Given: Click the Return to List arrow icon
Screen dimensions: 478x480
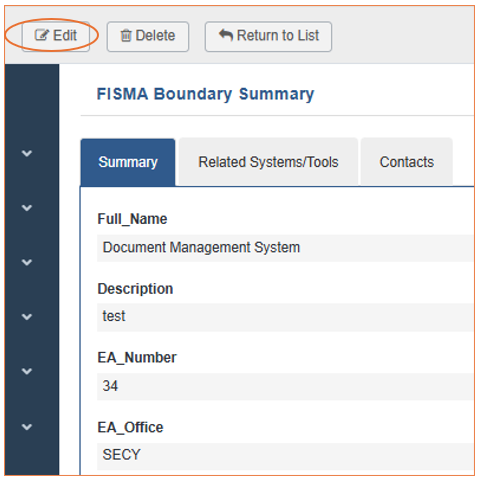Looking at the screenshot, I should 226,35.
